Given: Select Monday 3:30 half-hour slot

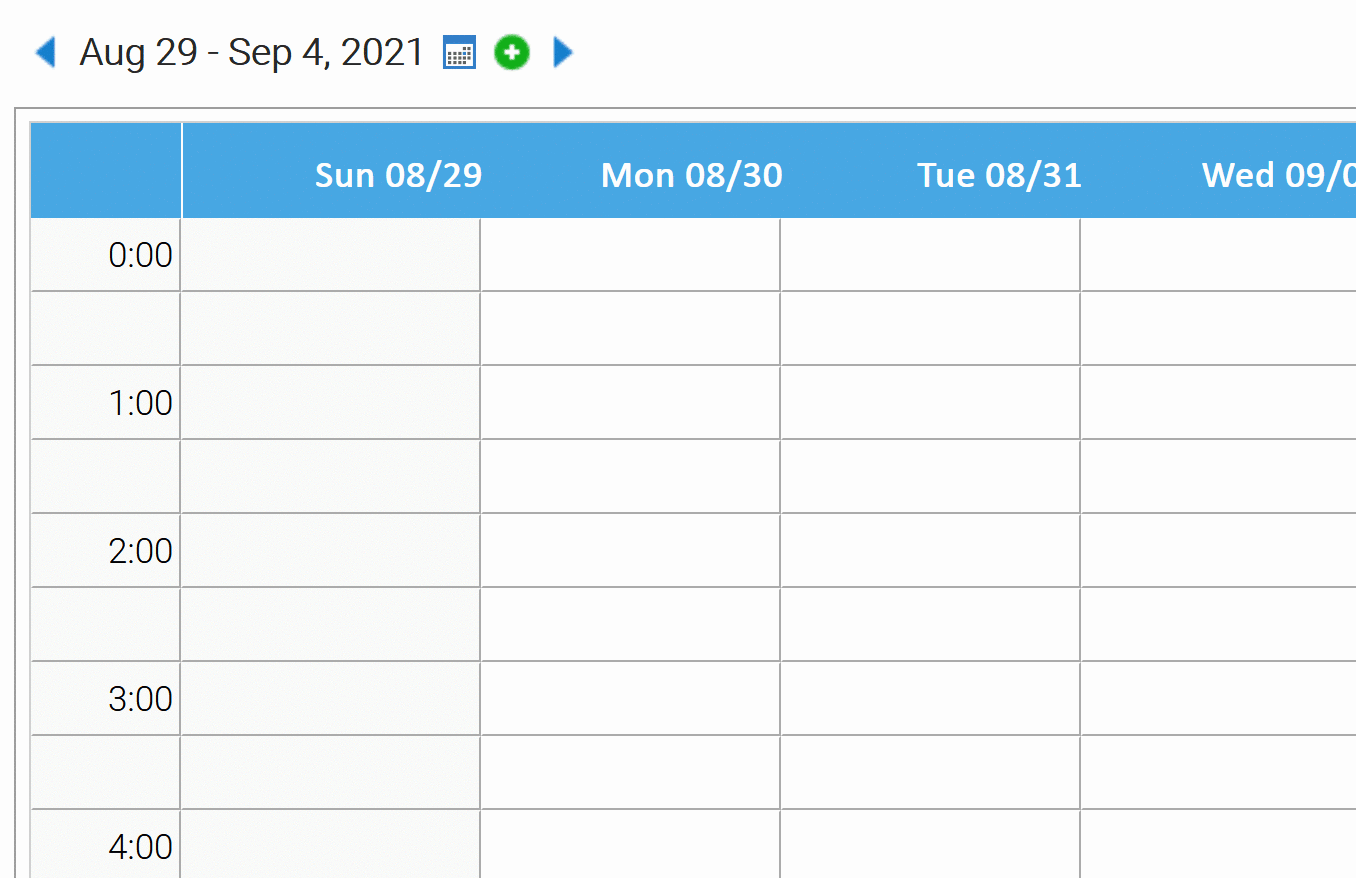Looking at the screenshot, I should click(x=630, y=773).
